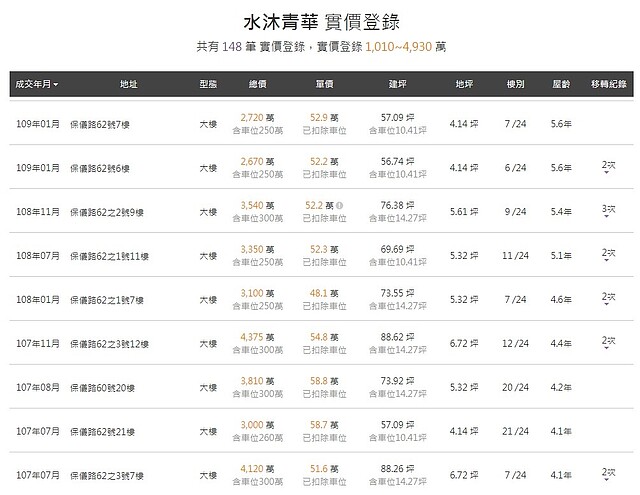Viewport: 640px width, 495px height.
Task: Click the 型態 column header
Action: [x=208, y=84]
